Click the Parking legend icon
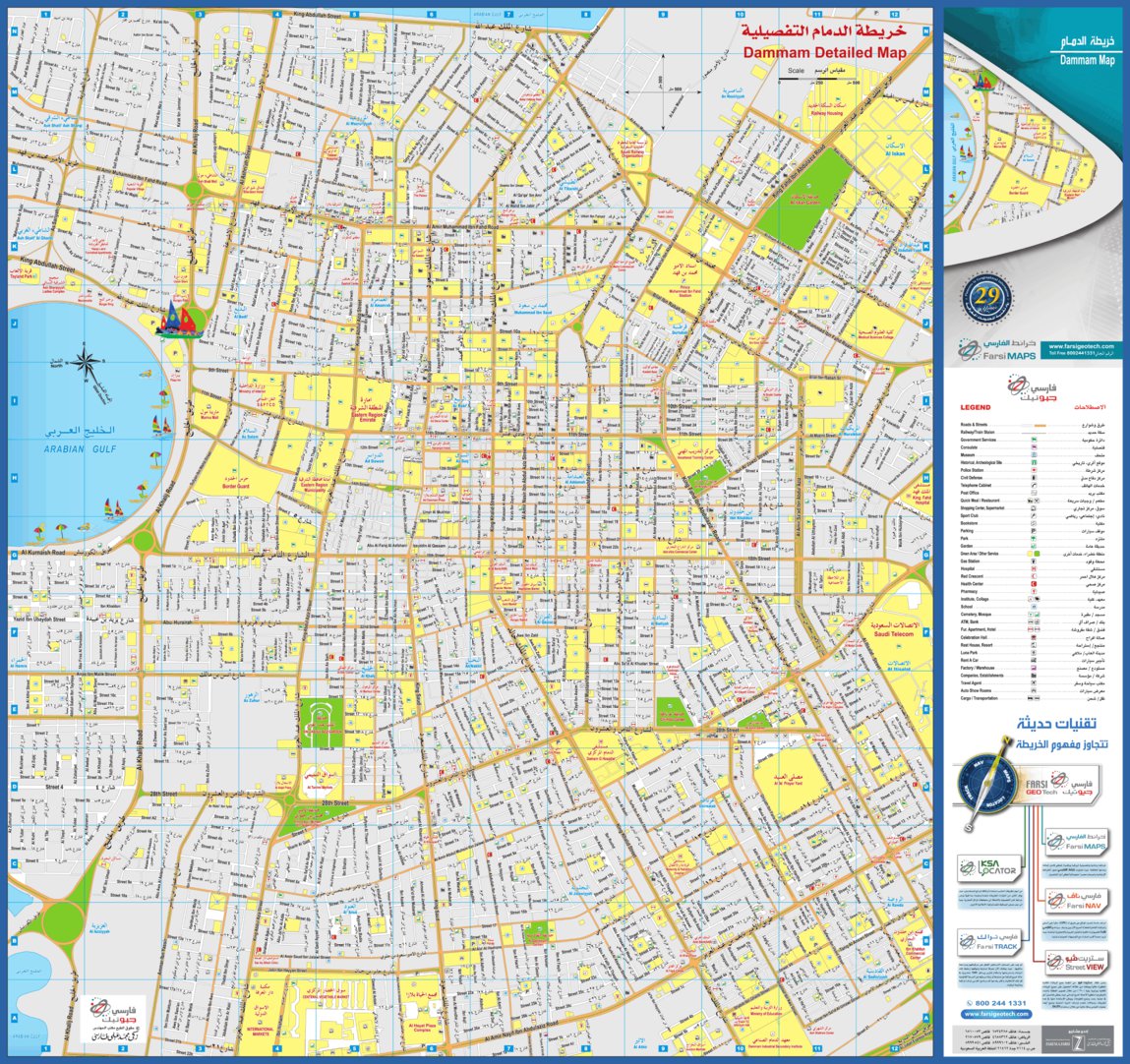1130x1064 pixels. 1035,531
